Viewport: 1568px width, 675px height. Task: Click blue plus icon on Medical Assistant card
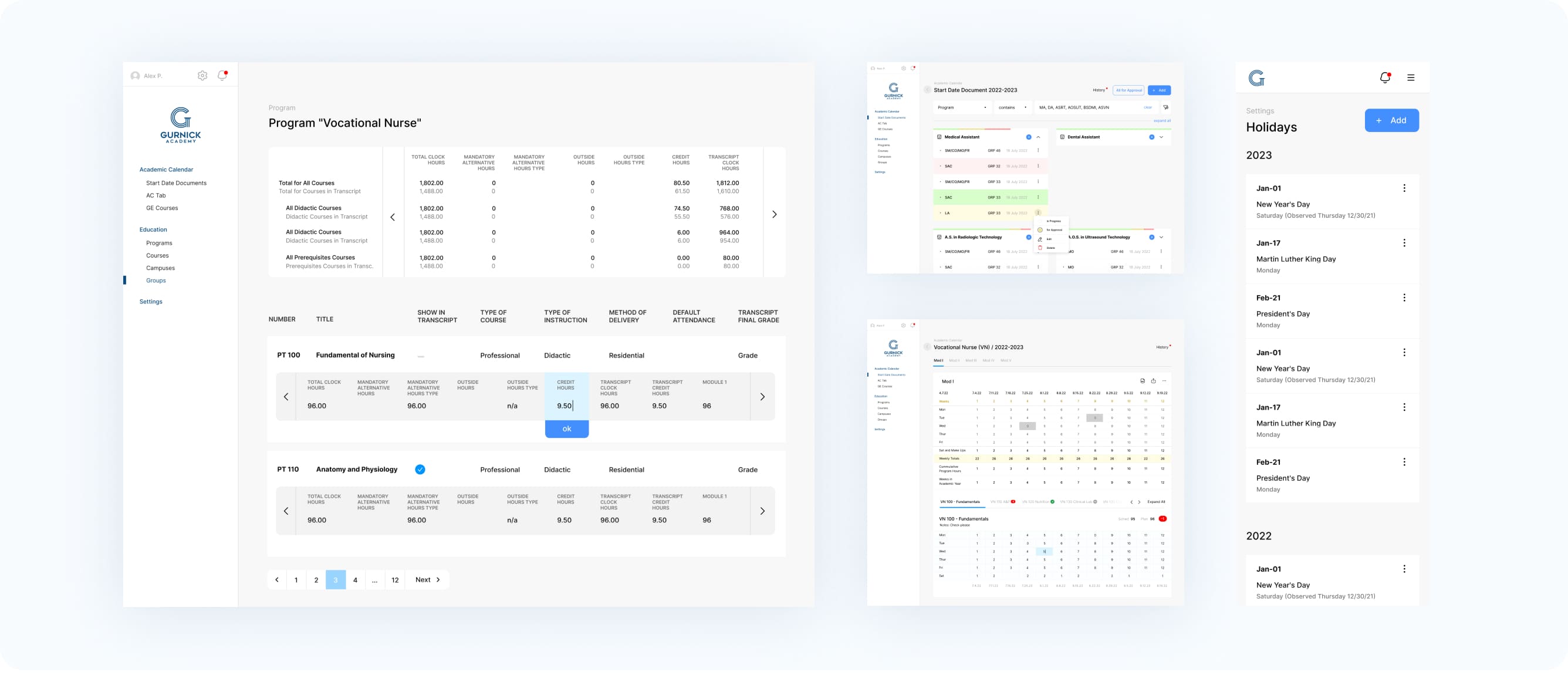1029,137
